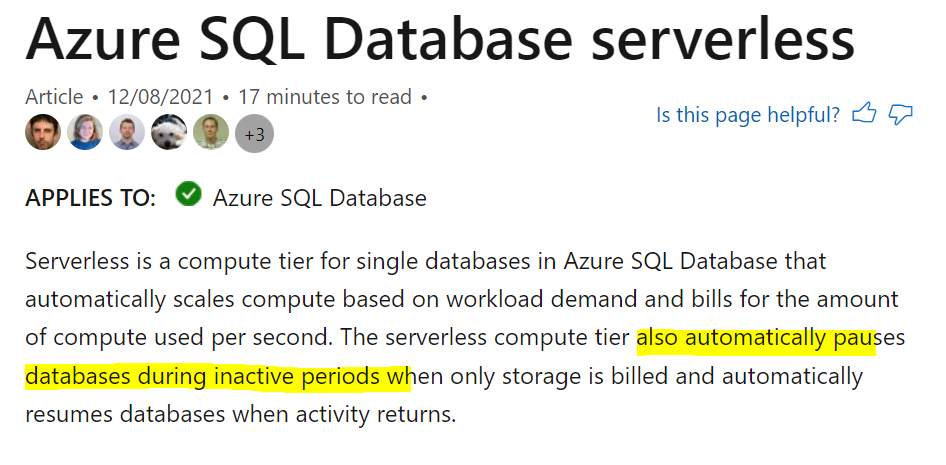Screen dimensions: 946x465
Task: Click the '17 minutes to read' text
Action: click(x=325, y=96)
